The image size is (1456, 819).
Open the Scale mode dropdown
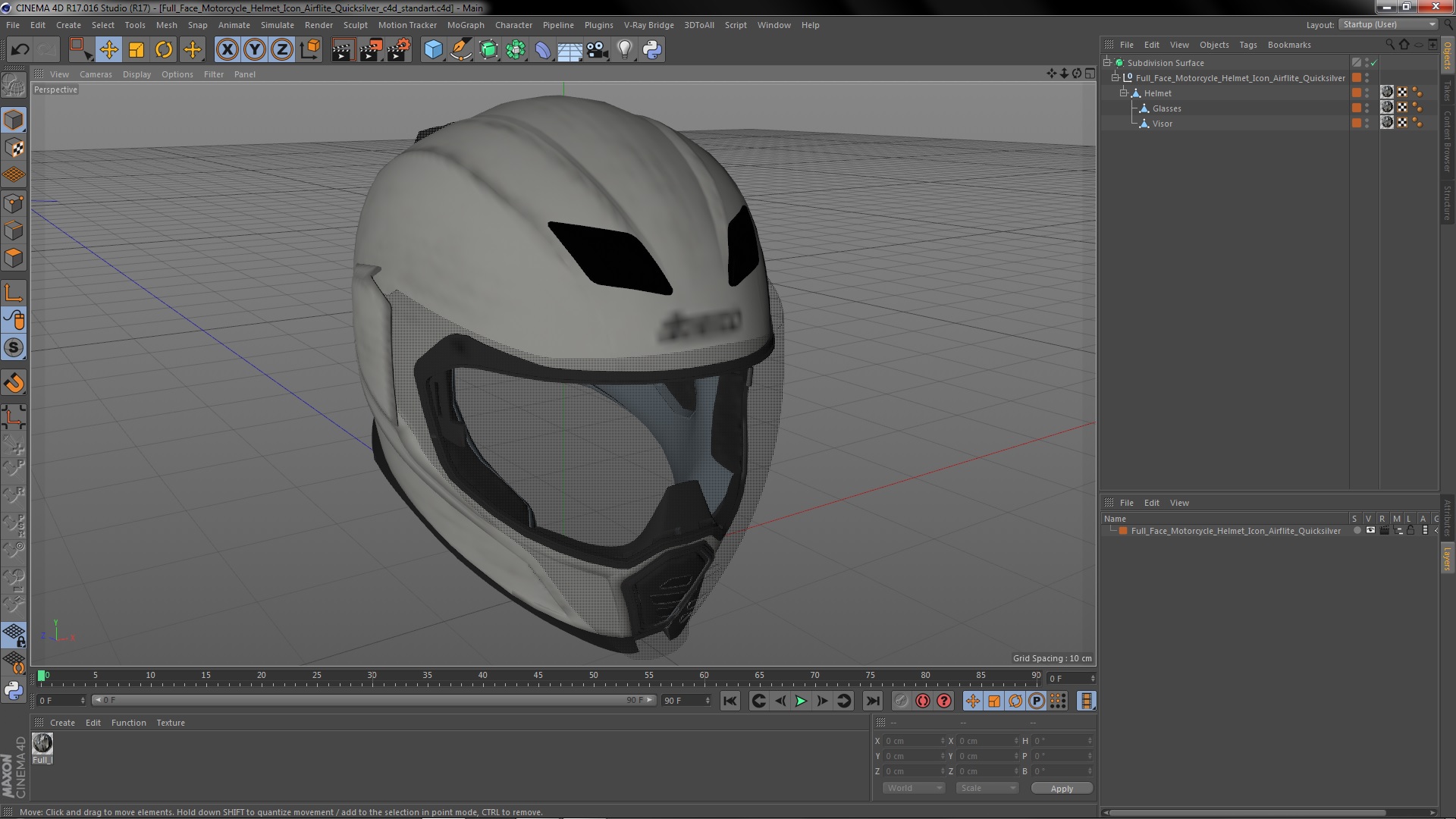click(987, 788)
